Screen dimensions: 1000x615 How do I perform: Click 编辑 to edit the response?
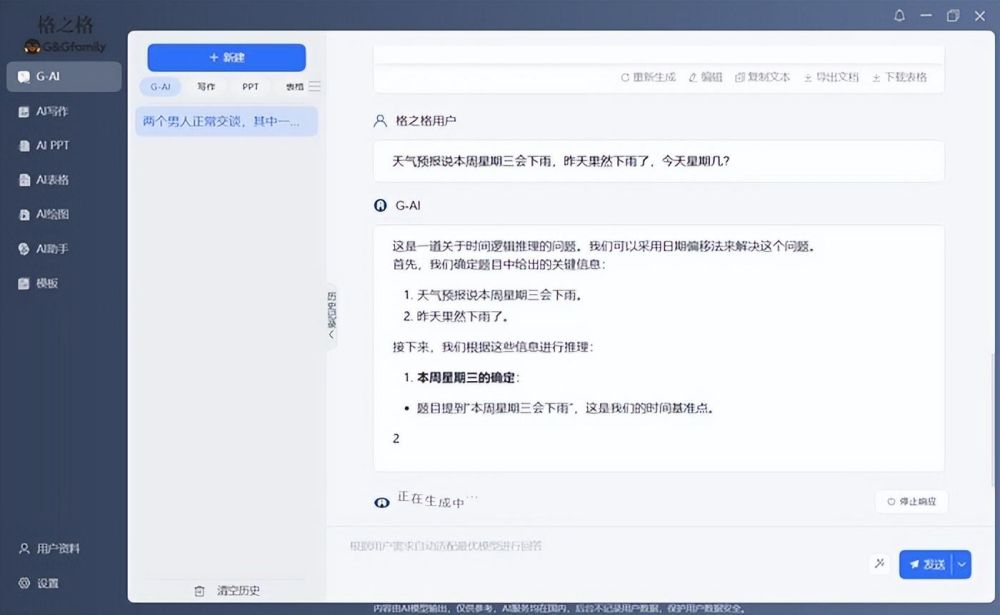pyautogui.click(x=705, y=77)
